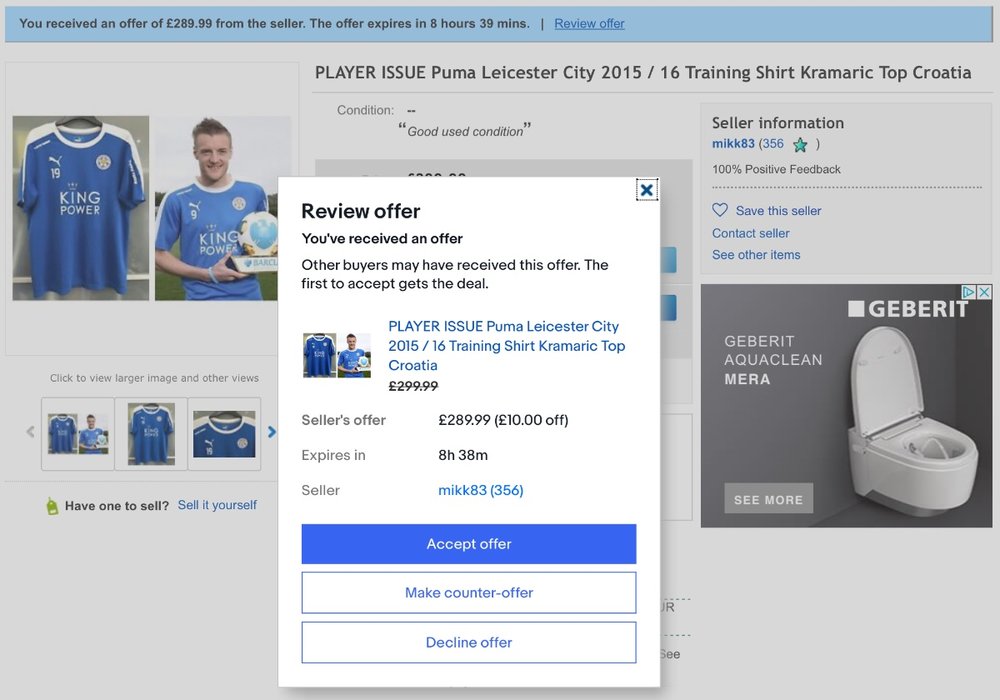
Task: Click the page listing title heading
Action: pos(643,73)
